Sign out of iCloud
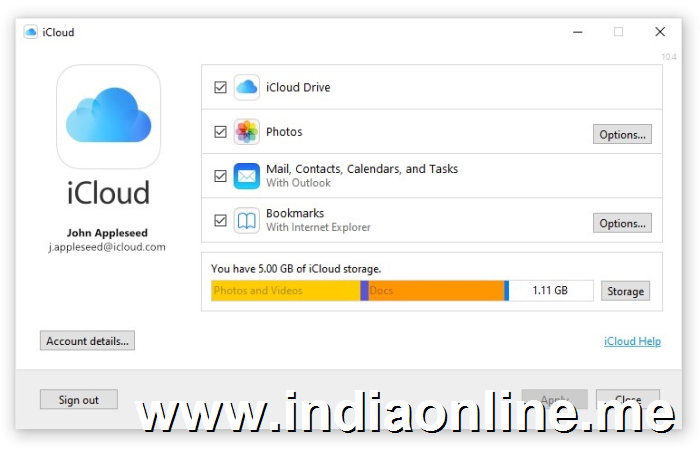The width and height of the screenshot is (700, 450). click(x=79, y=400)
